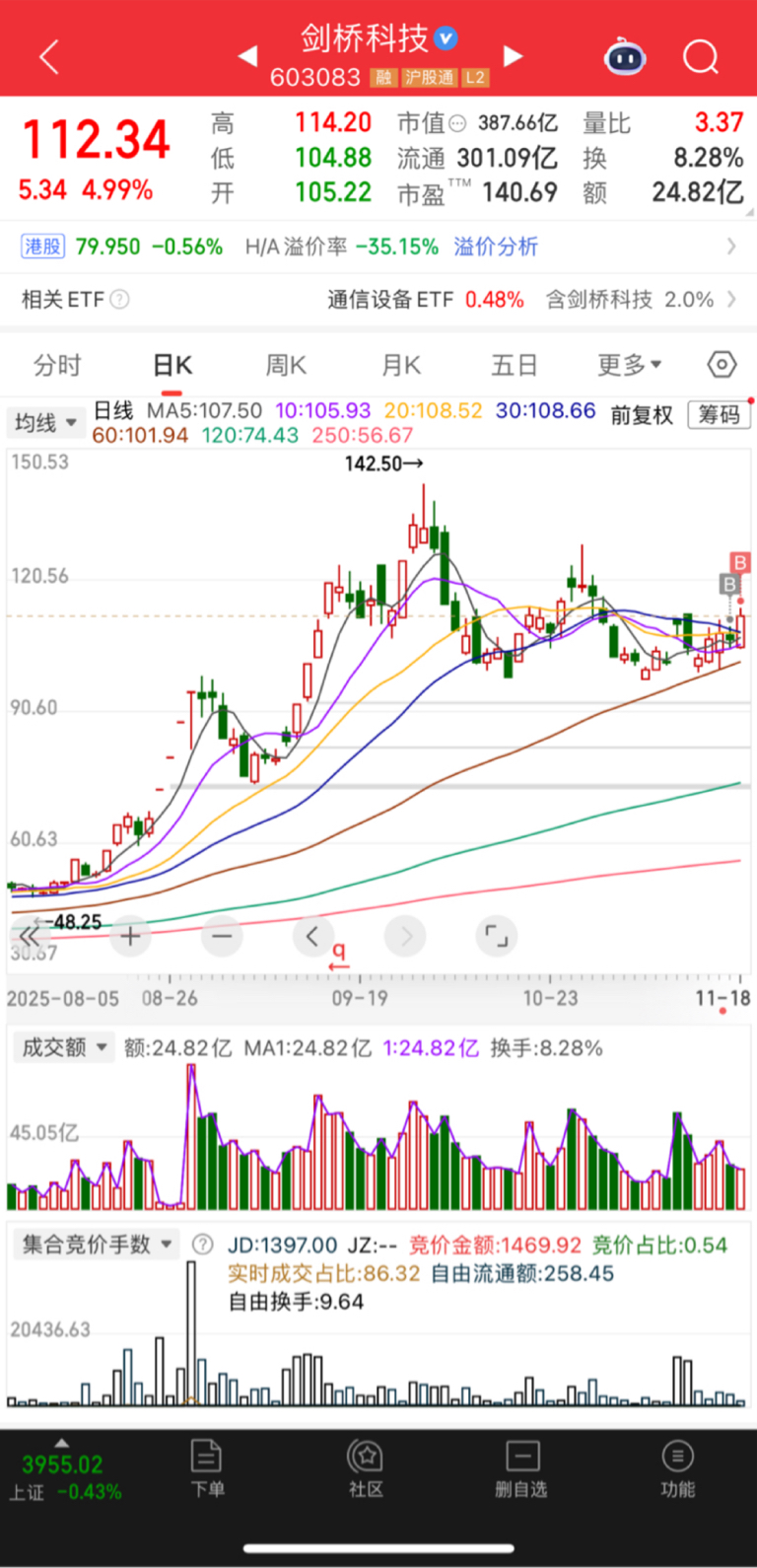
Task: Tap the L2 level tag
Action: (x=475, y=77)
